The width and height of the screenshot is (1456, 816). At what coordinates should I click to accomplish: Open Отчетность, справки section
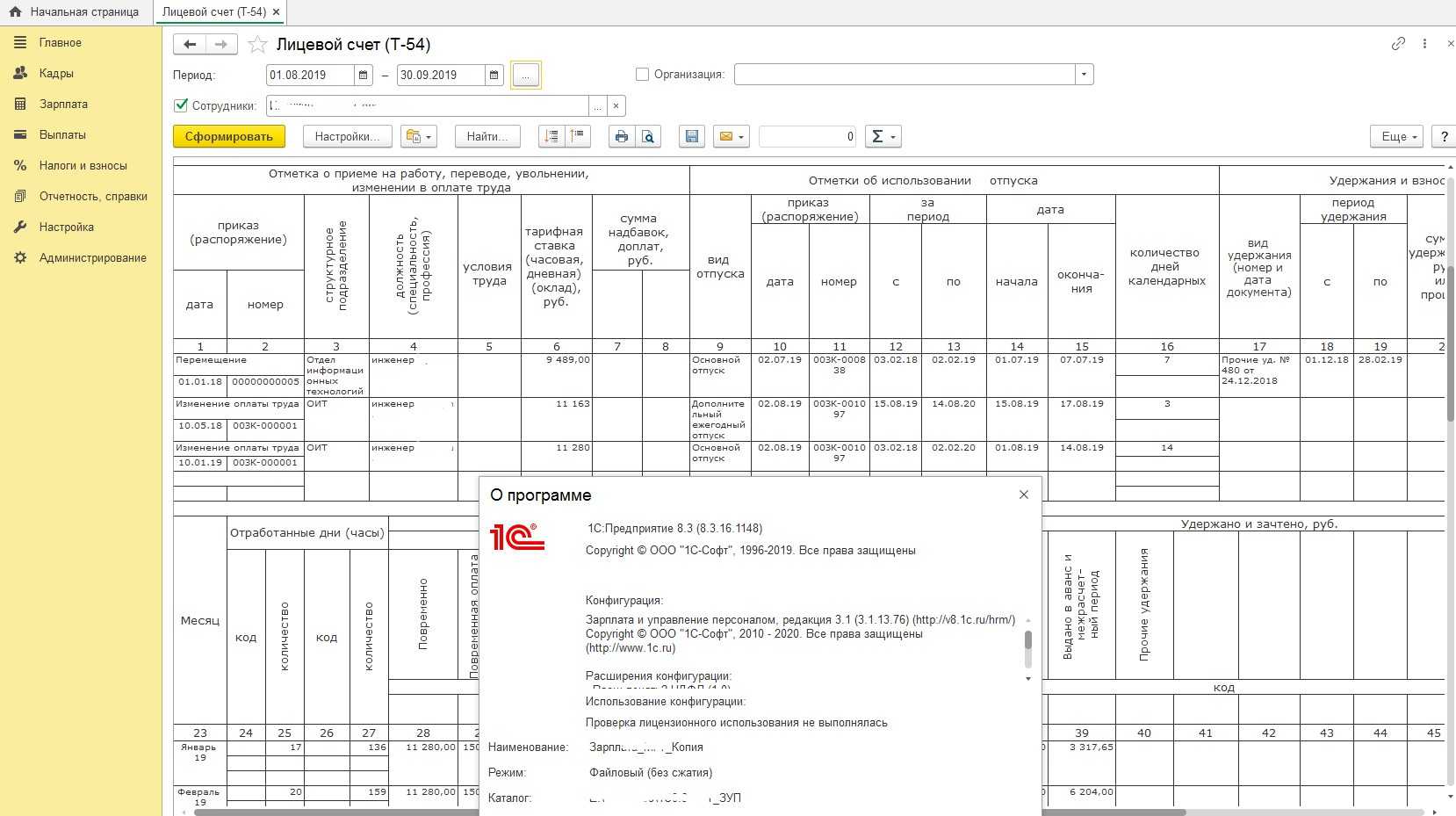coord(93,196)
